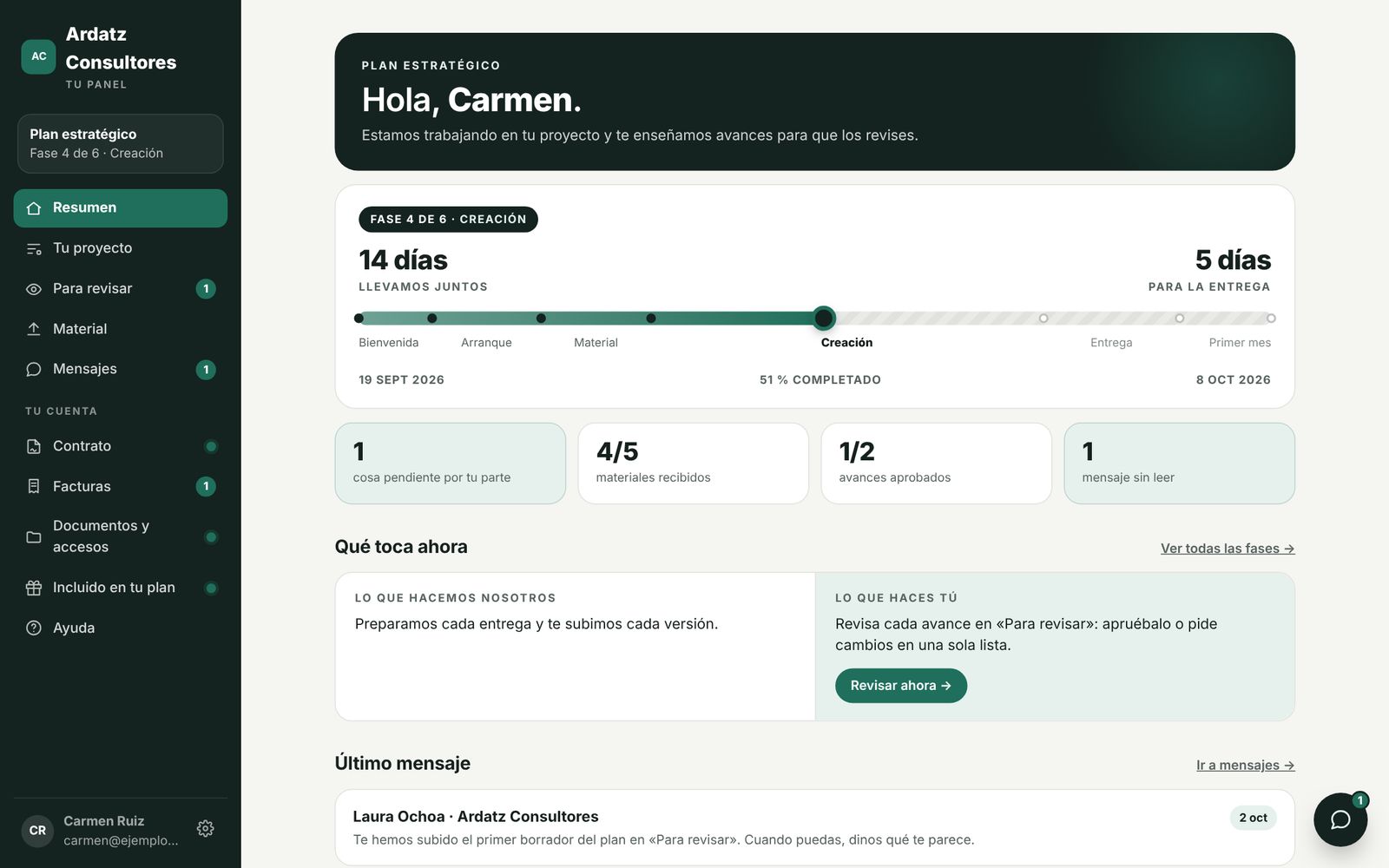The image size is (1389, 868).
Task: Click the help circle icon beside Ayuda
Action: [x=34, y=628]
